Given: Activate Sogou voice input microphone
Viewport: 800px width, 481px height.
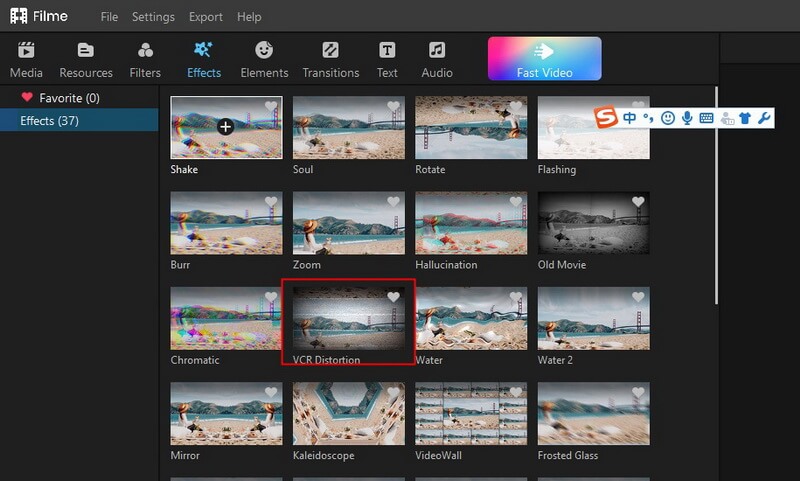Looking at the screenshot, I should [x=687, y=118].
